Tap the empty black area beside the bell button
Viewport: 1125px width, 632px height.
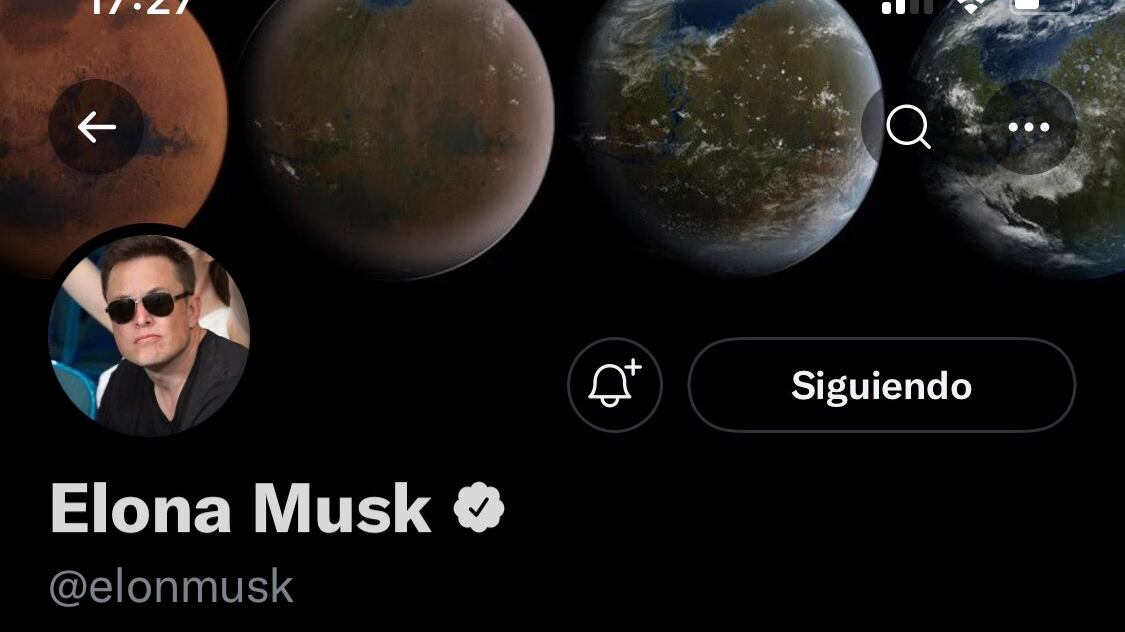pos(409,385)
